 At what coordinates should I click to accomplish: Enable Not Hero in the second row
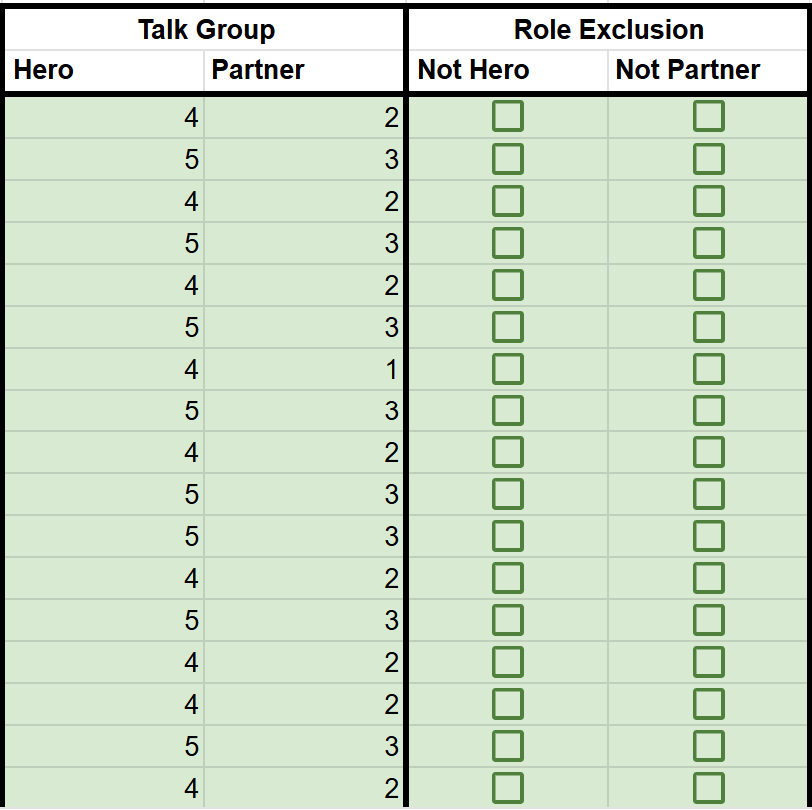(x=508, y=160)
